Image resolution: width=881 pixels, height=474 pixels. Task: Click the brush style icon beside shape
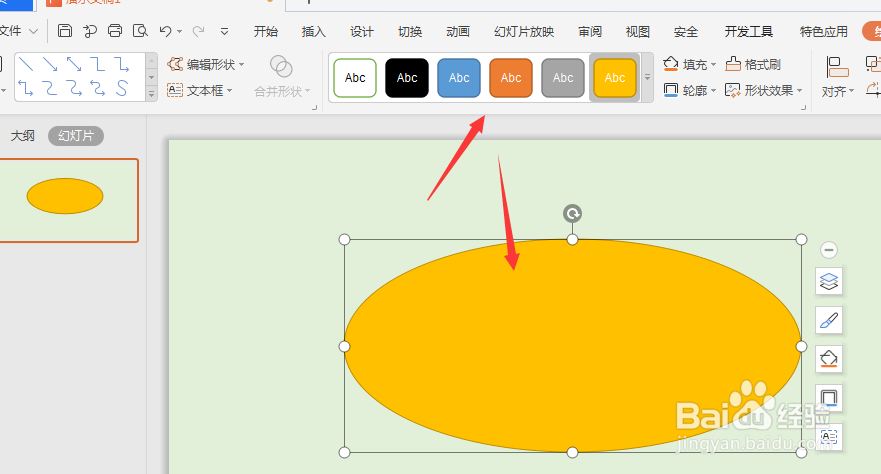(829, 320)
